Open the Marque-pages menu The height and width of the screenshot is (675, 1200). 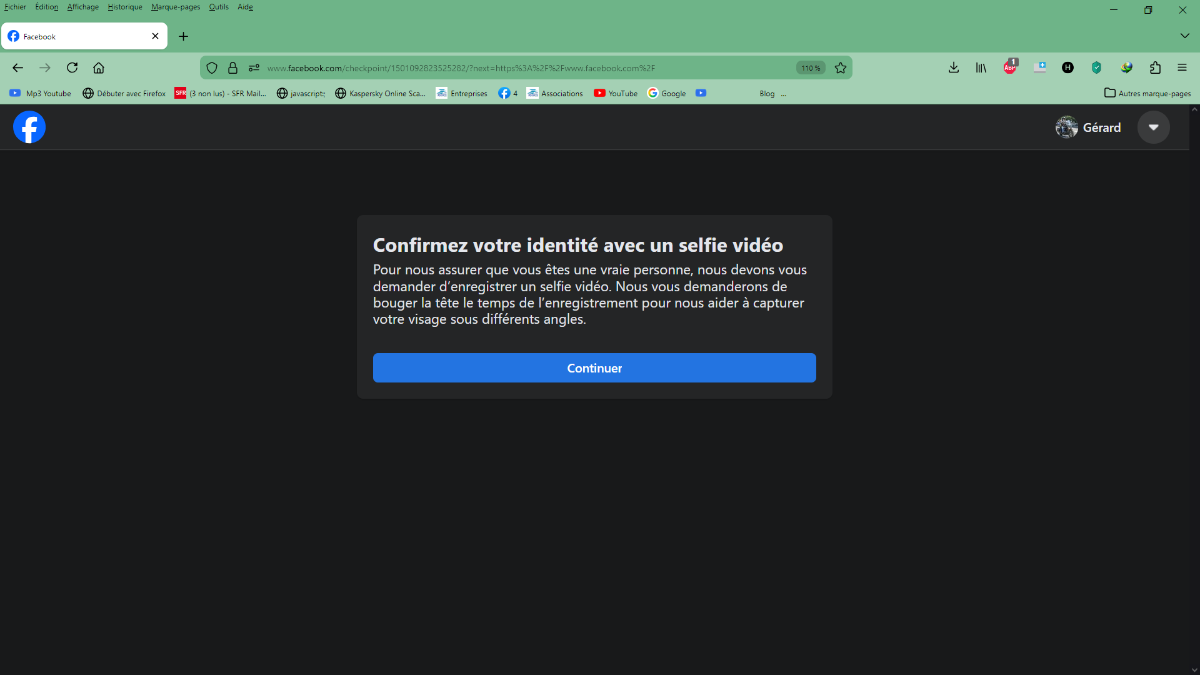[176, 7]
